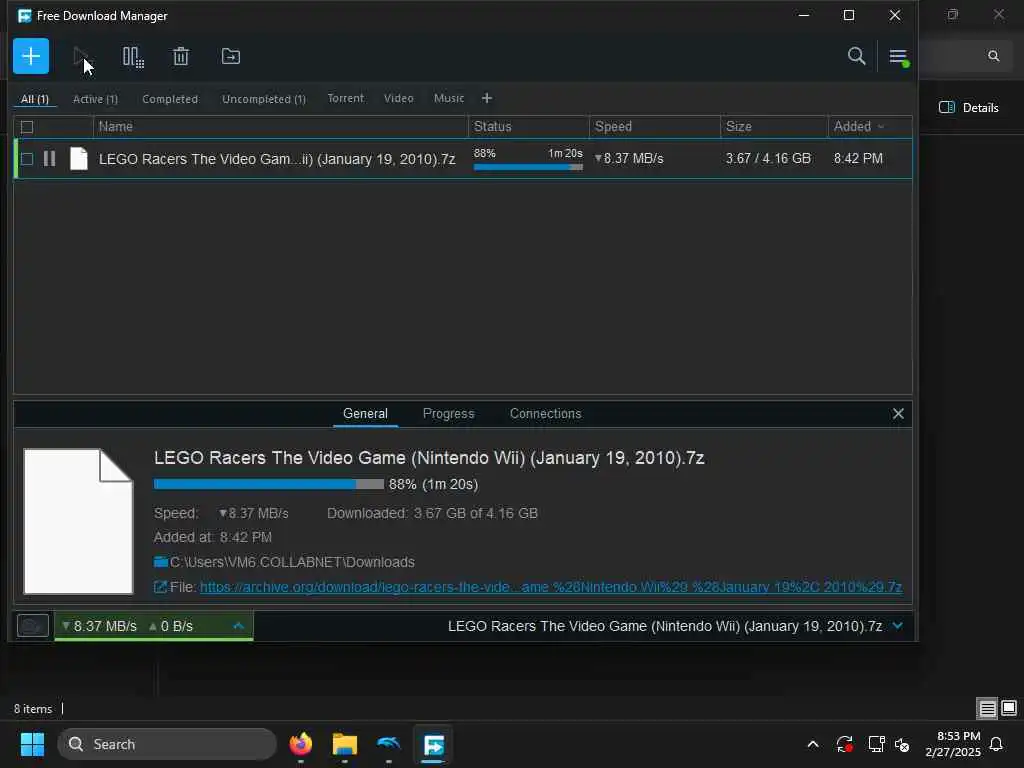The width and height of the screenshot is (1024, 768).
Task: Select the LEGO Racers file name in list
Action: click(277, 159)
